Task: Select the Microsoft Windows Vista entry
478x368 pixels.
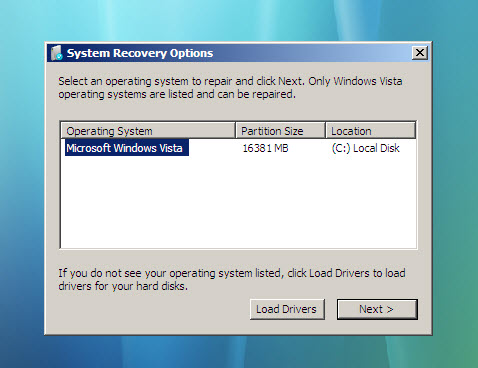Action: point(127,148)
